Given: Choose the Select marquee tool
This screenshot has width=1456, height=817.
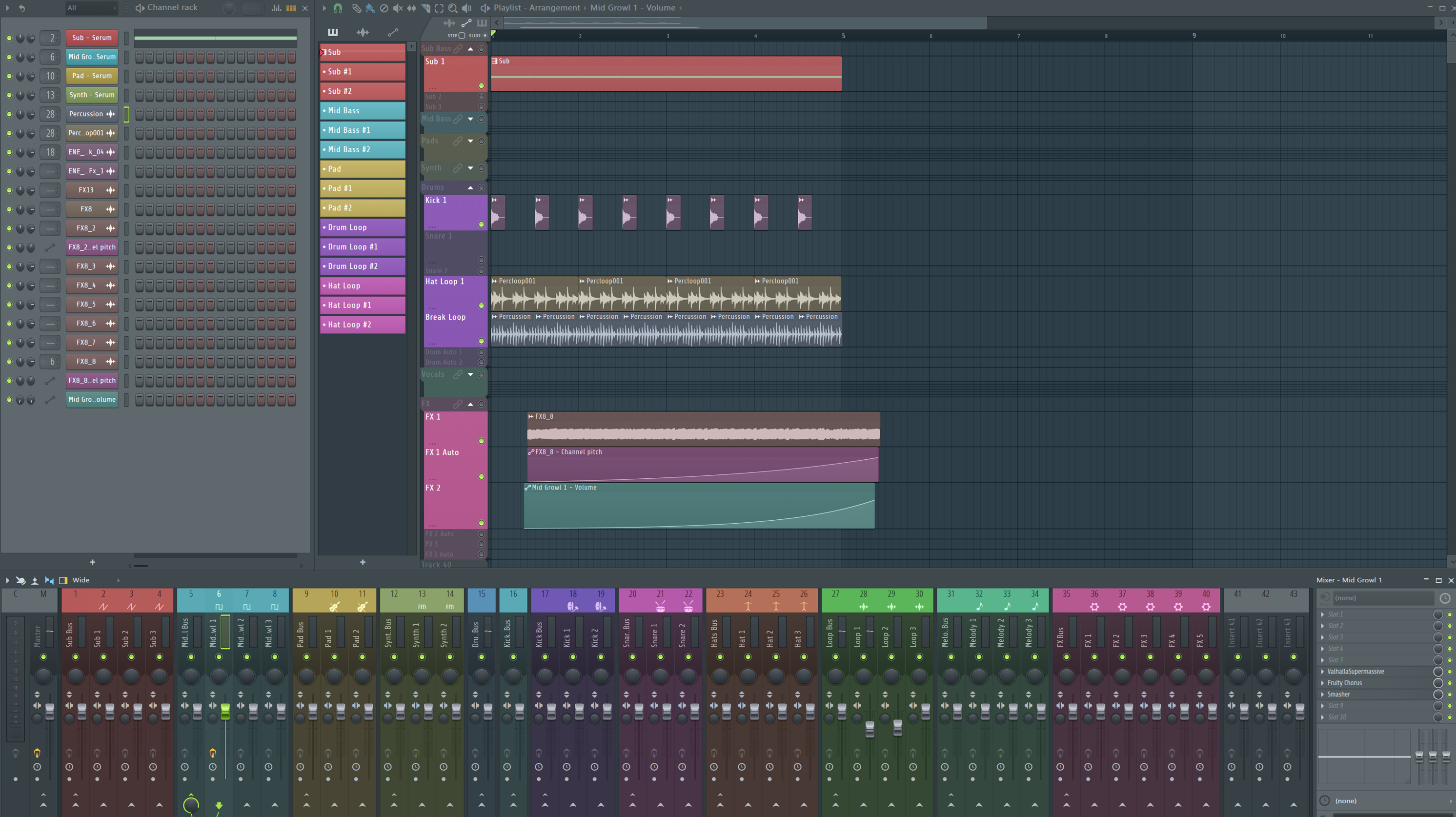Looking at the screenshot, I should (439, 8).
